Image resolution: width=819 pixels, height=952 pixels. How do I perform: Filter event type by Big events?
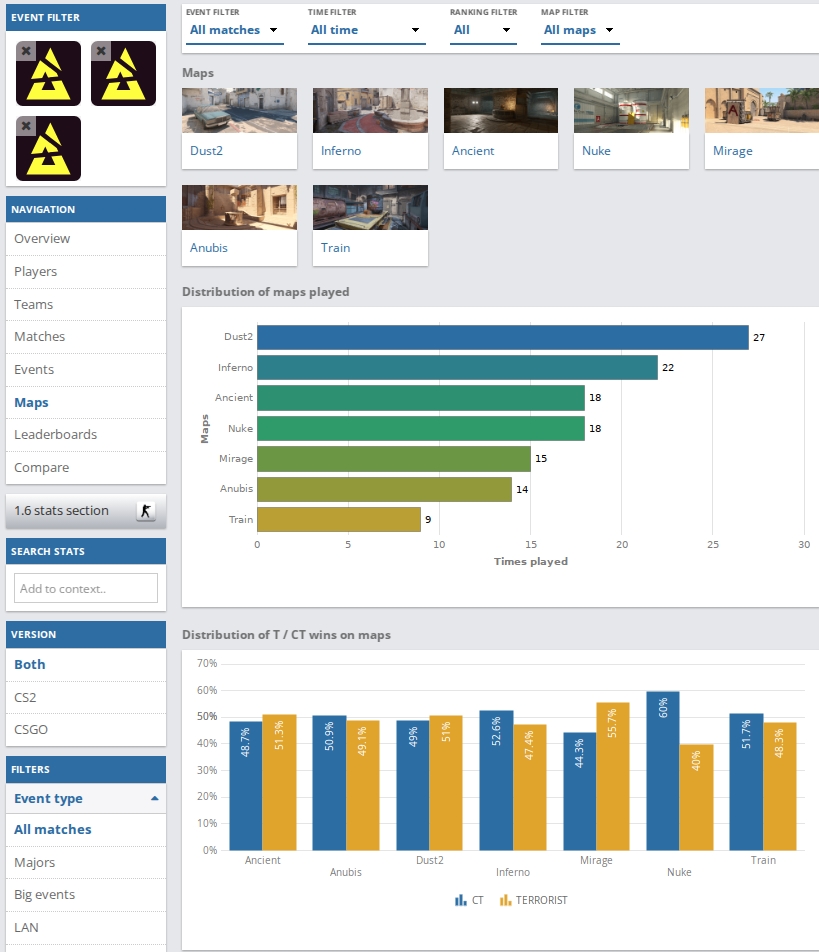[86, 894]
